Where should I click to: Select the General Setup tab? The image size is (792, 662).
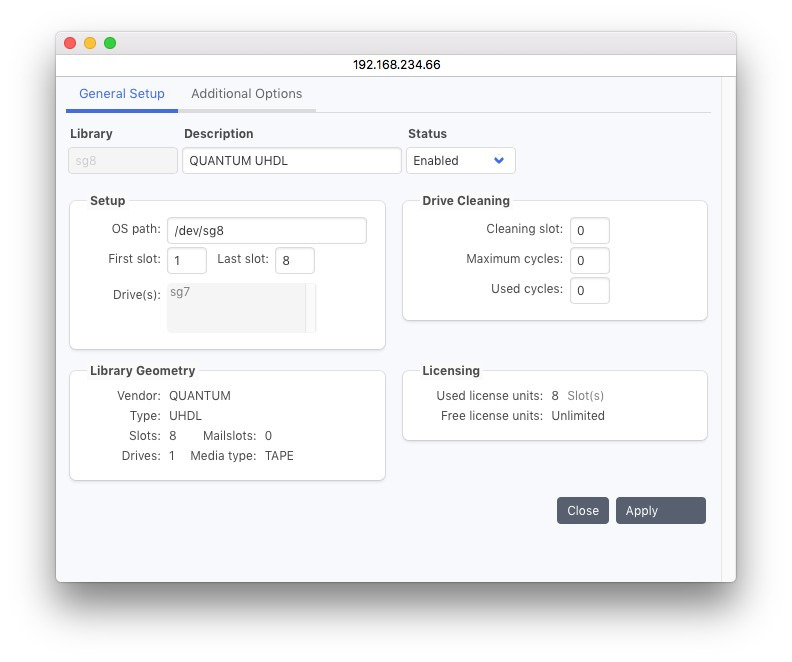point(122,94)
